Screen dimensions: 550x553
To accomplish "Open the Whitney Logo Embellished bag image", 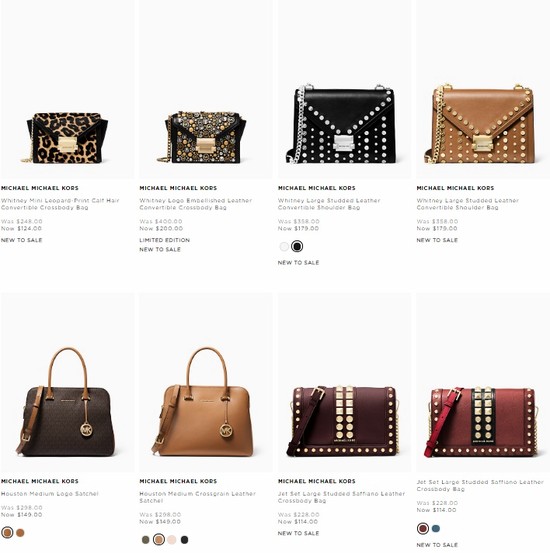I will (x=206, y=89).
